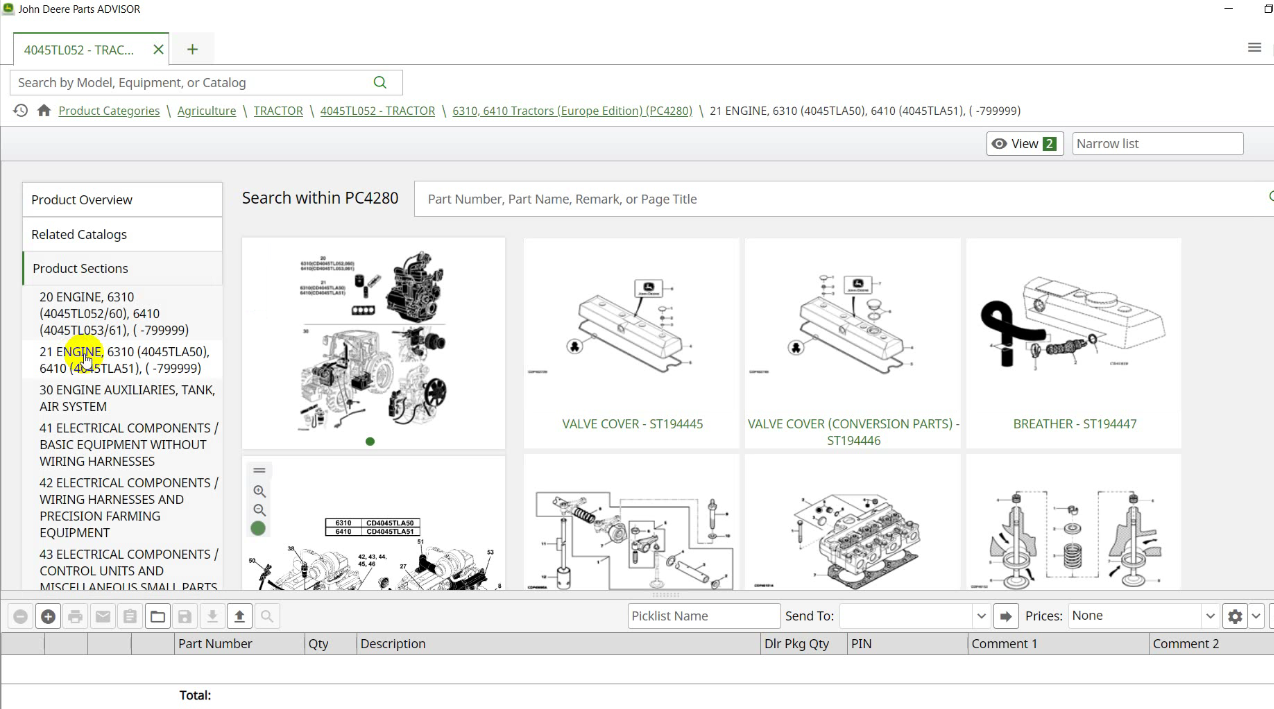Viewport: 1274px width, 709px height.
Task: Open the hamburger menu at the top right
Action: point(1254,48)
